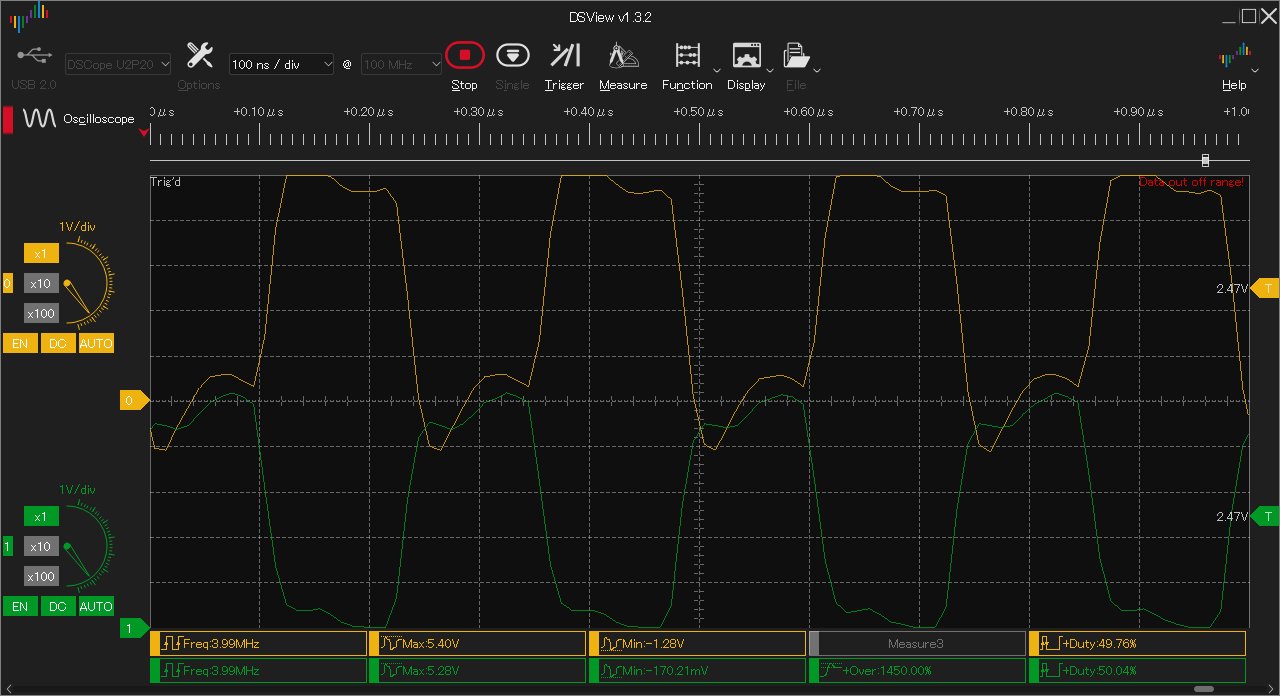The width and height of the screenshot is (1280, 696).
Task: Click AUTO for channel 0
Action: point(96,344)
